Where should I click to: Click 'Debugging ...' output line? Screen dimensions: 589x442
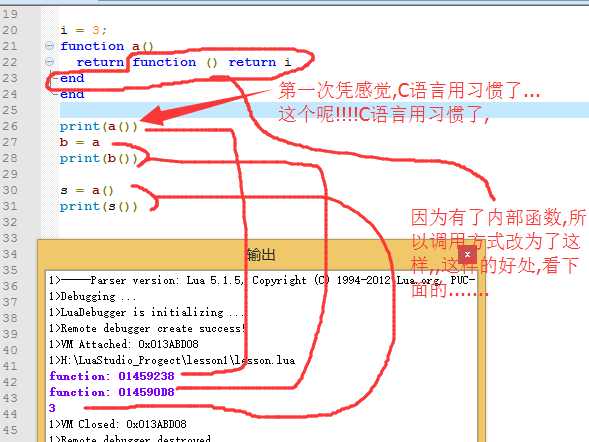(x=92, y=296)
